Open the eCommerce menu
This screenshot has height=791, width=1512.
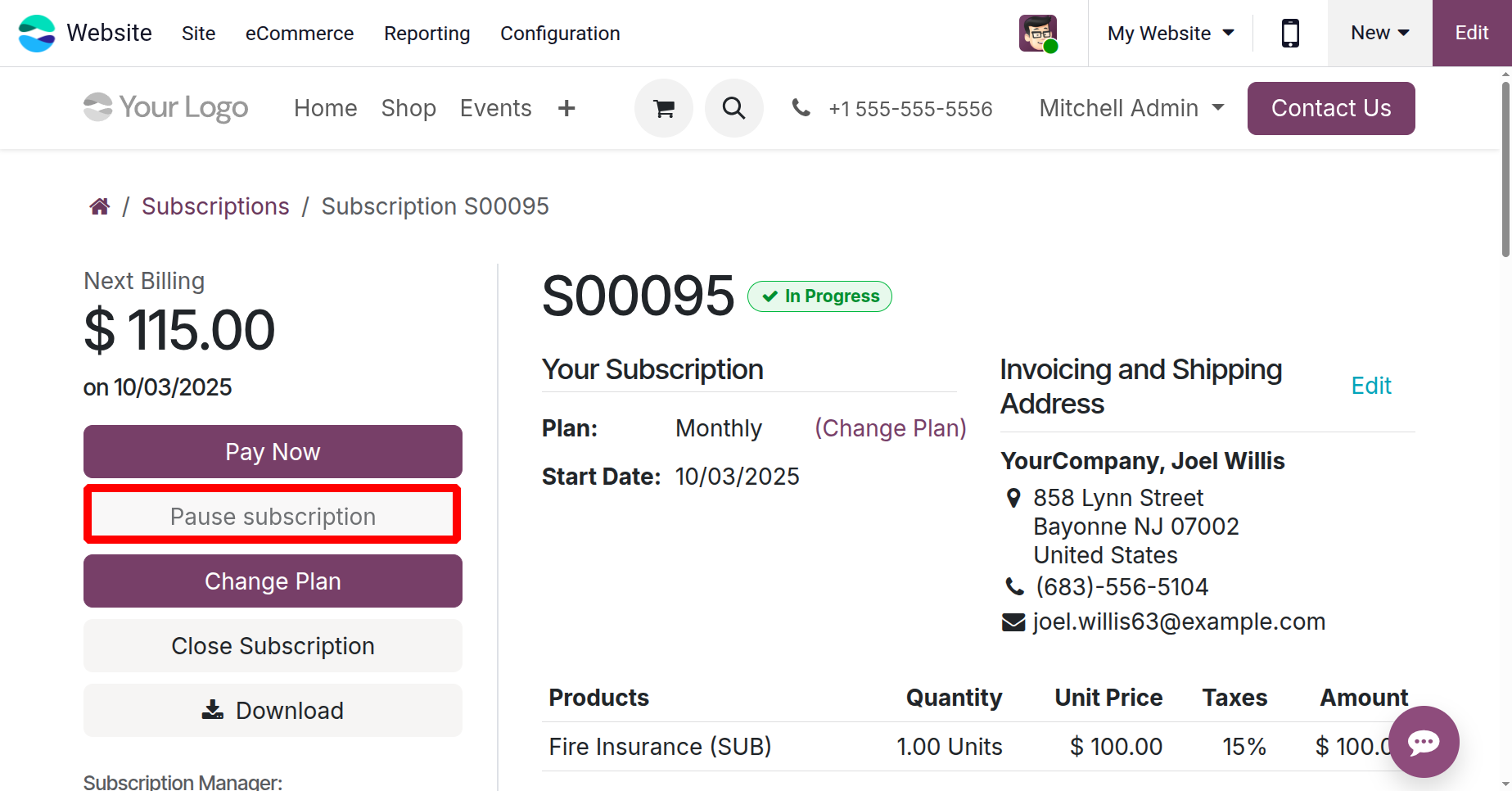[300, 34]
